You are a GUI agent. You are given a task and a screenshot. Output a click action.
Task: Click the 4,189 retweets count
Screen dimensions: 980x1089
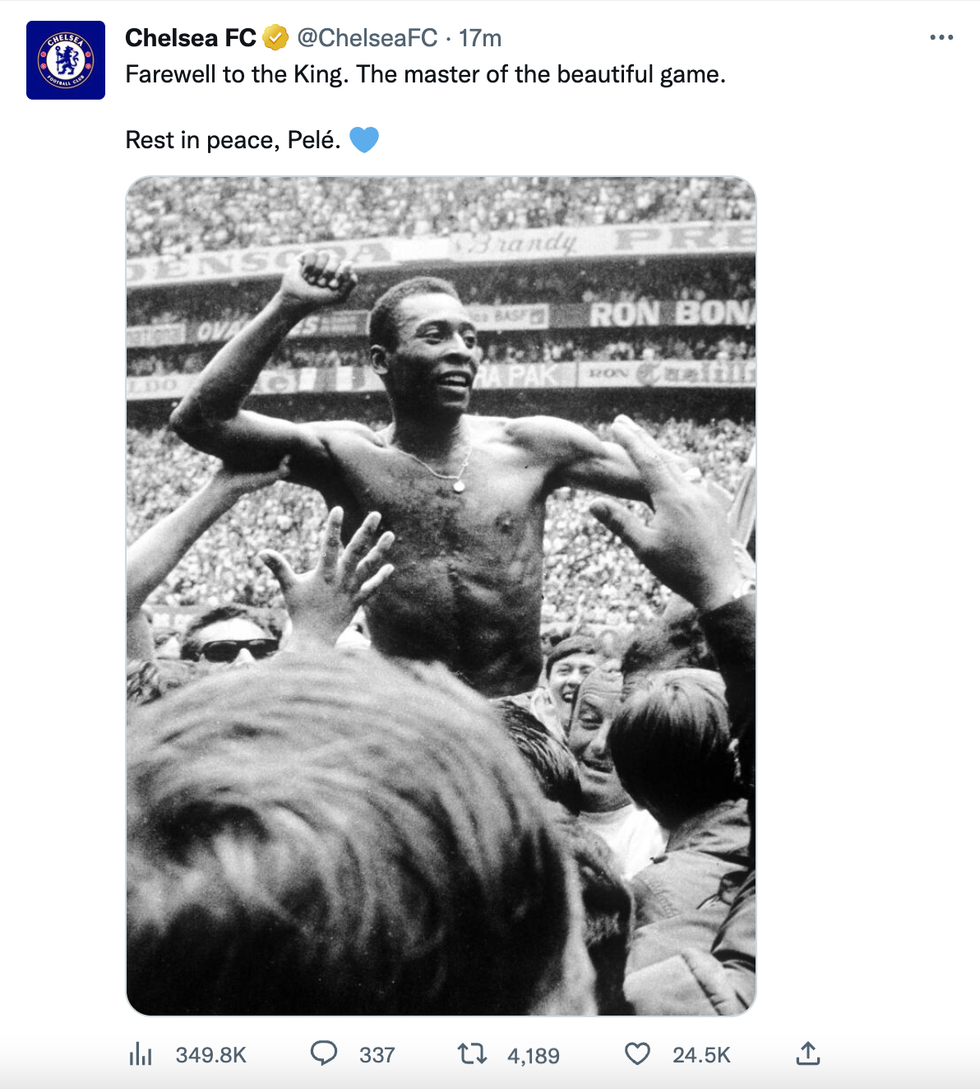pos(533,1054)
